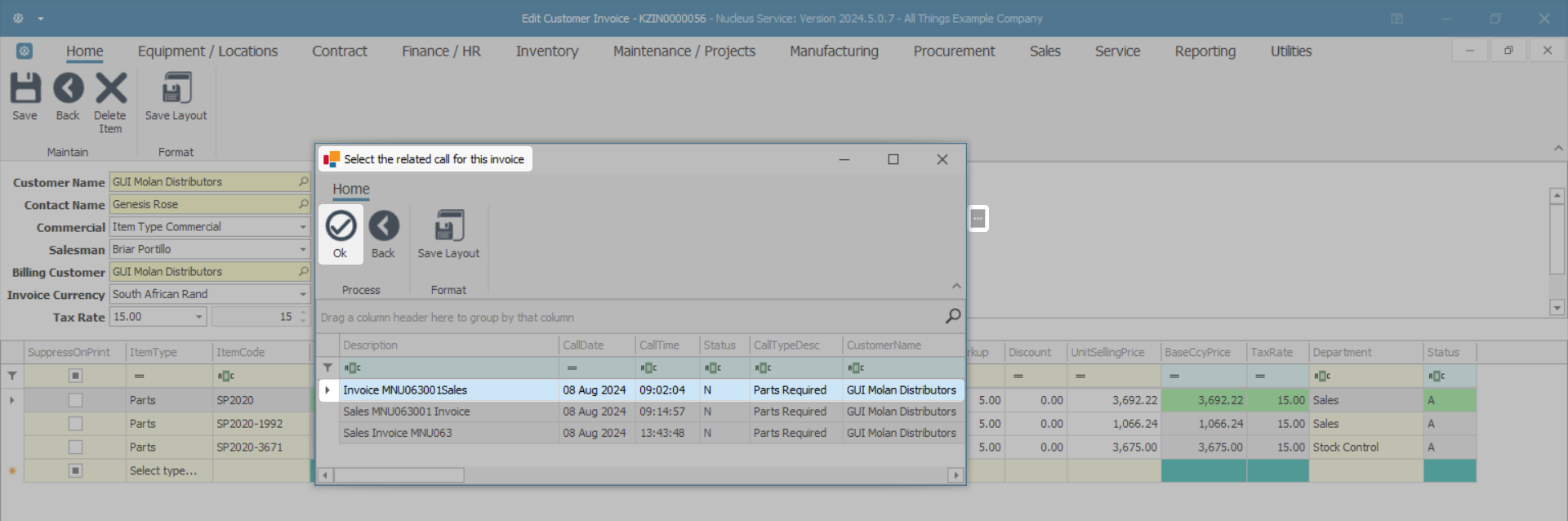This screenshot has width=1568, height=521.
Task: Expand the Invoice MNU063001Sales row indicator
Action: [327, 390]
